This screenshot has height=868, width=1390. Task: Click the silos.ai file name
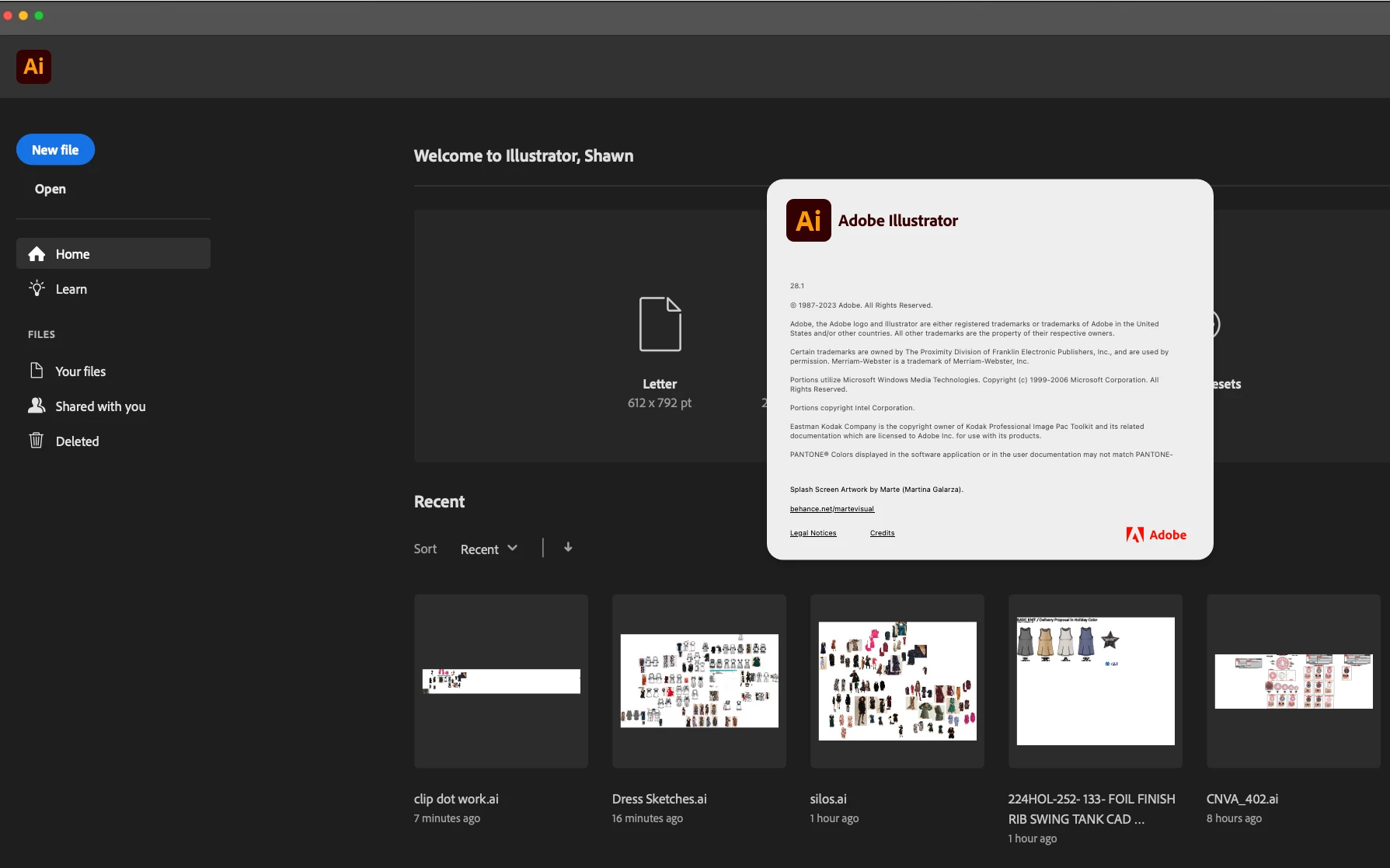coord(828,799)
